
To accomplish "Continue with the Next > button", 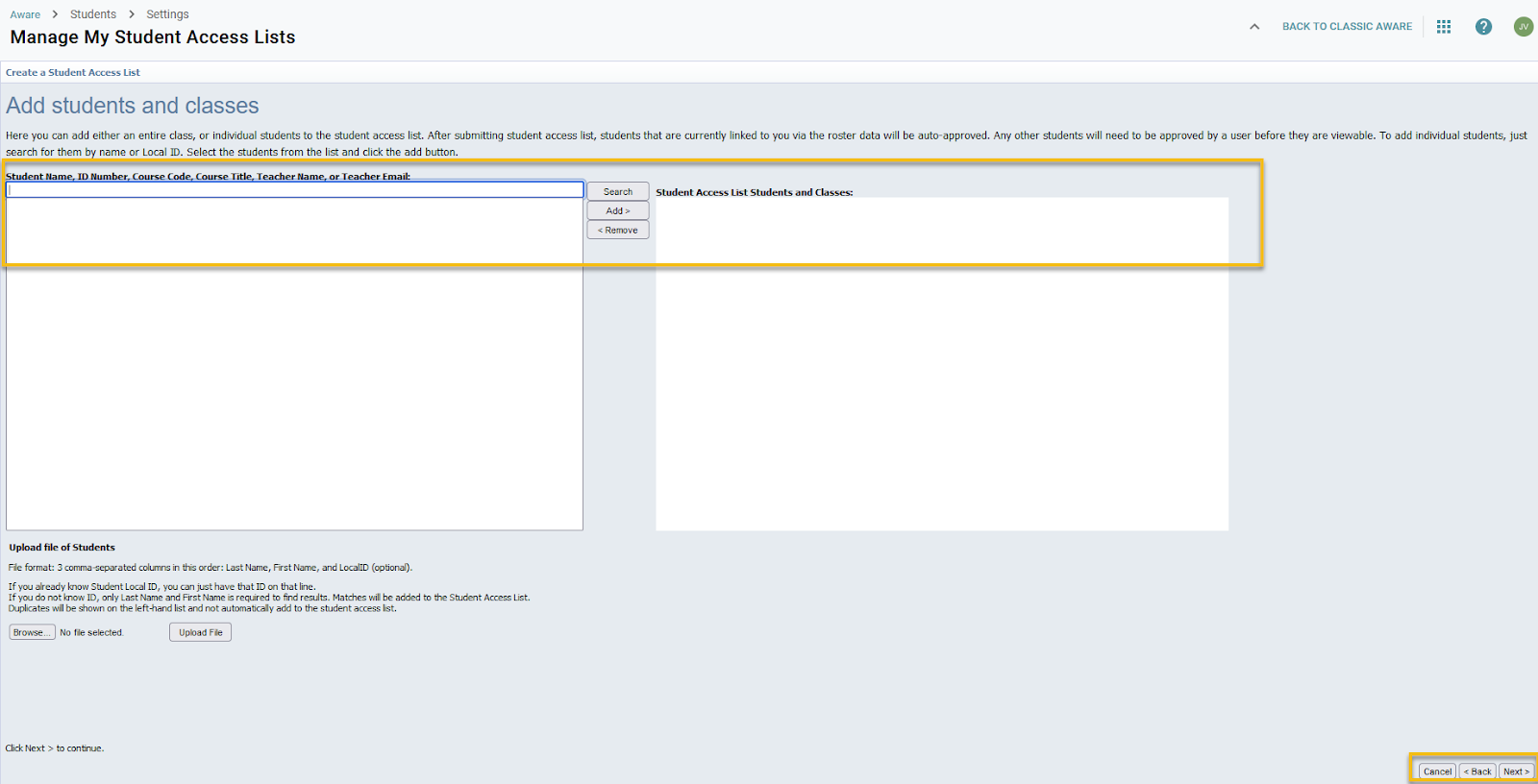I will point(1516,772).
